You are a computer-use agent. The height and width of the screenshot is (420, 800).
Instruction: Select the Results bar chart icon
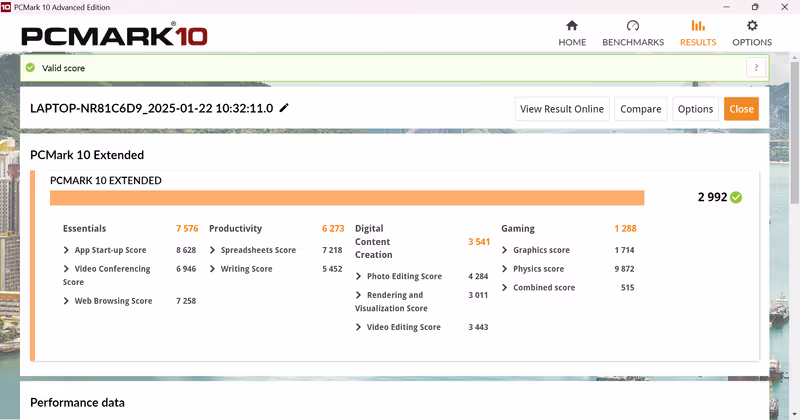pos(698,26)
